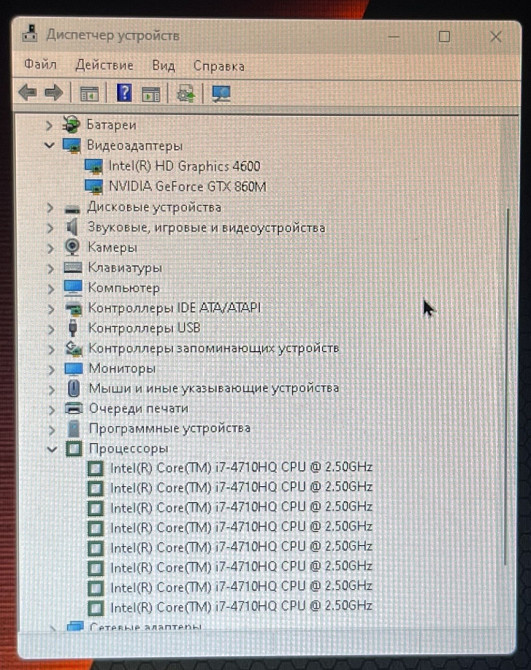Expand the Очереди печати category
This screenshot has height=670, width=531.
click(52, 410)
